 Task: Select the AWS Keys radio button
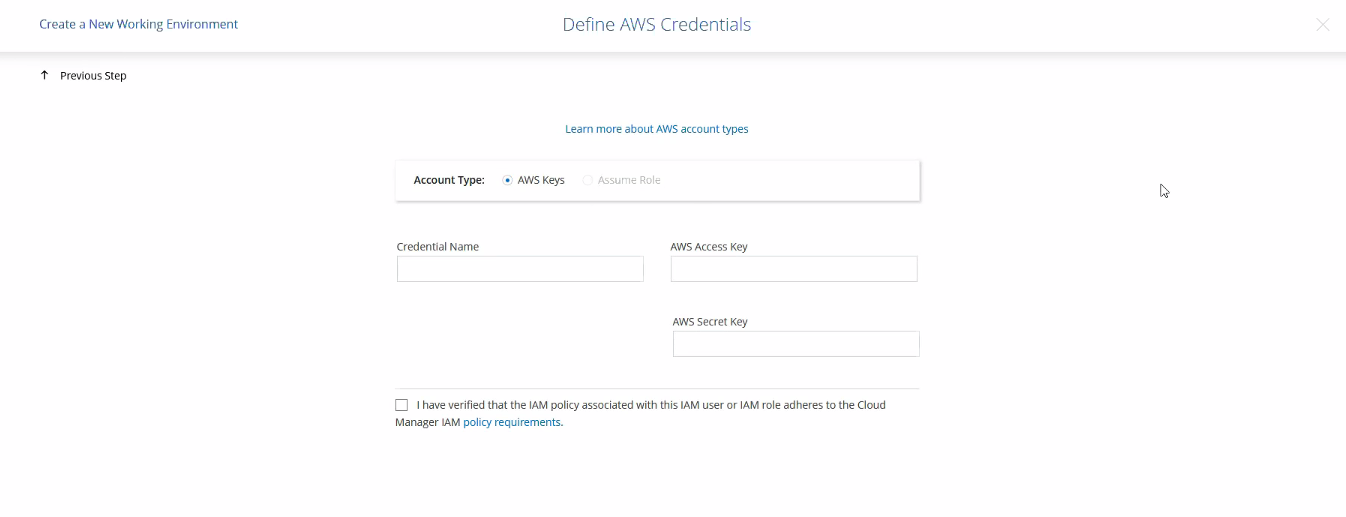508,180
